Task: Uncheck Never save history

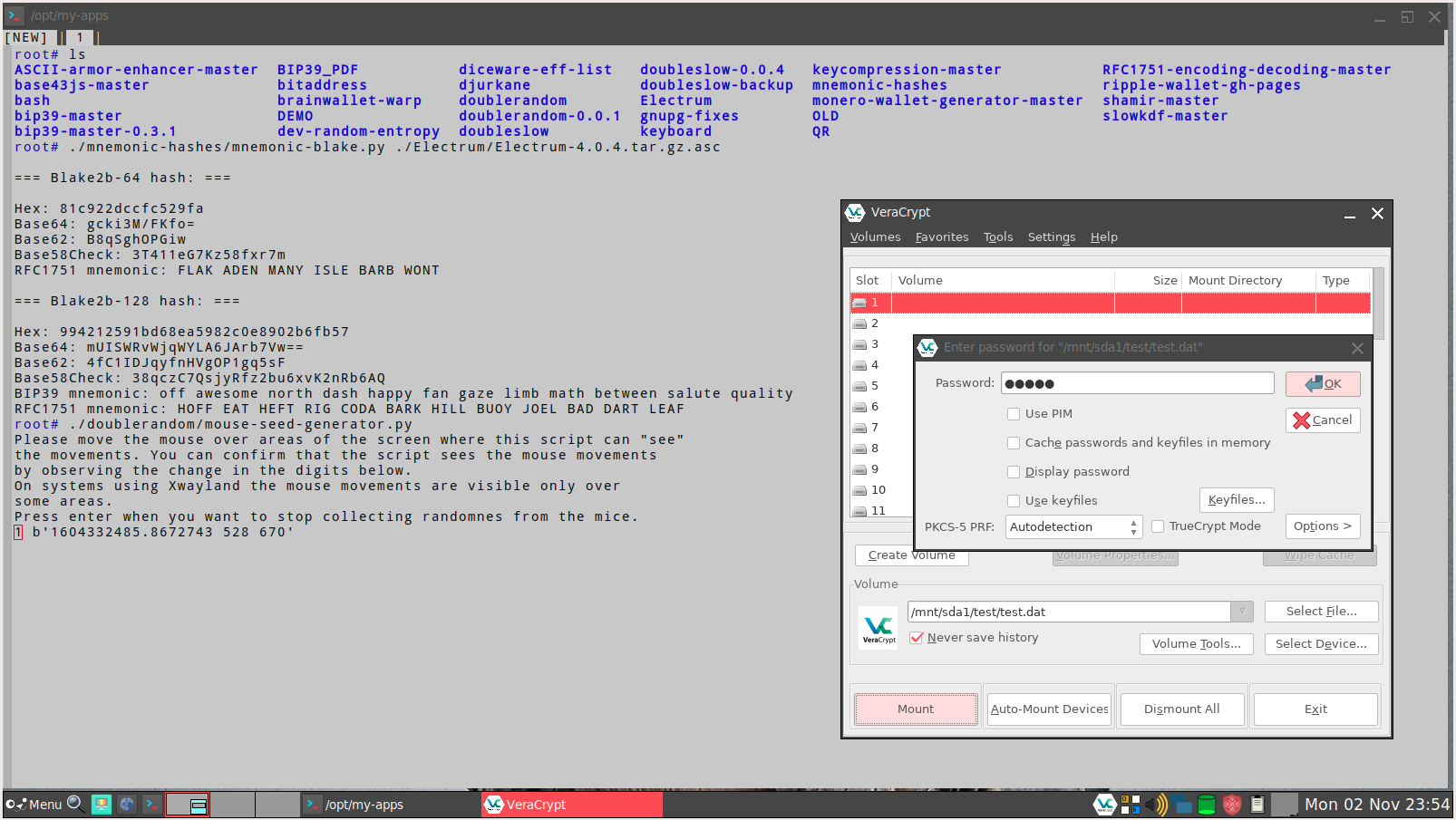Action: point(917,638)
